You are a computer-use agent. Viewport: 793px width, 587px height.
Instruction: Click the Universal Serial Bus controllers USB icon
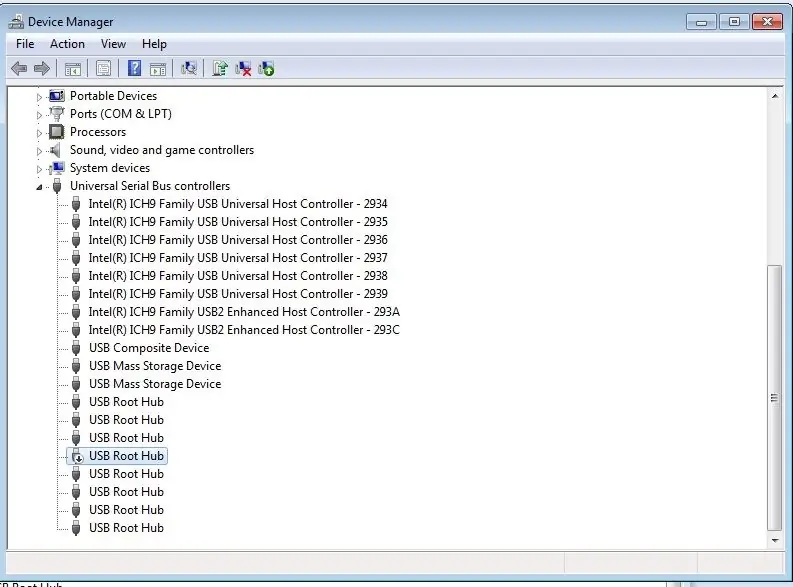tap(57, 186)
